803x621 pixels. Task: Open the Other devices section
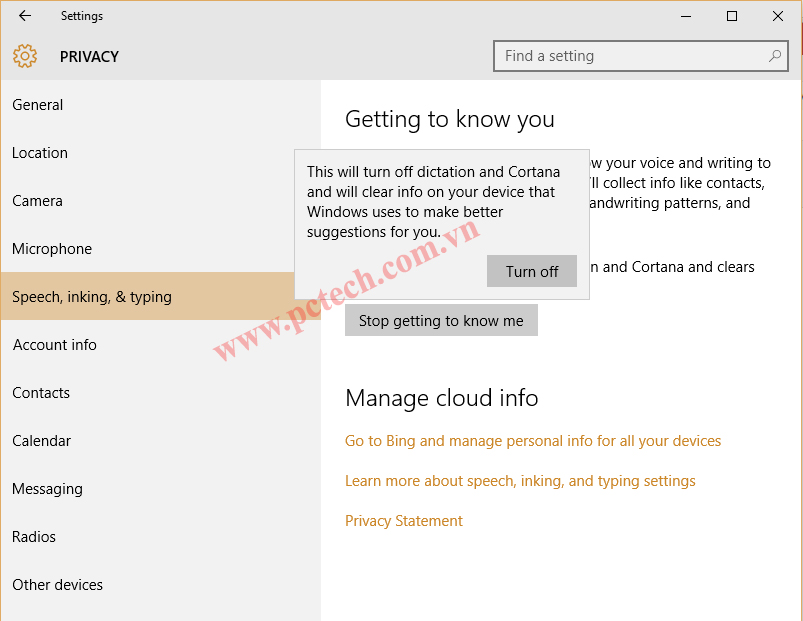point(57,584)
